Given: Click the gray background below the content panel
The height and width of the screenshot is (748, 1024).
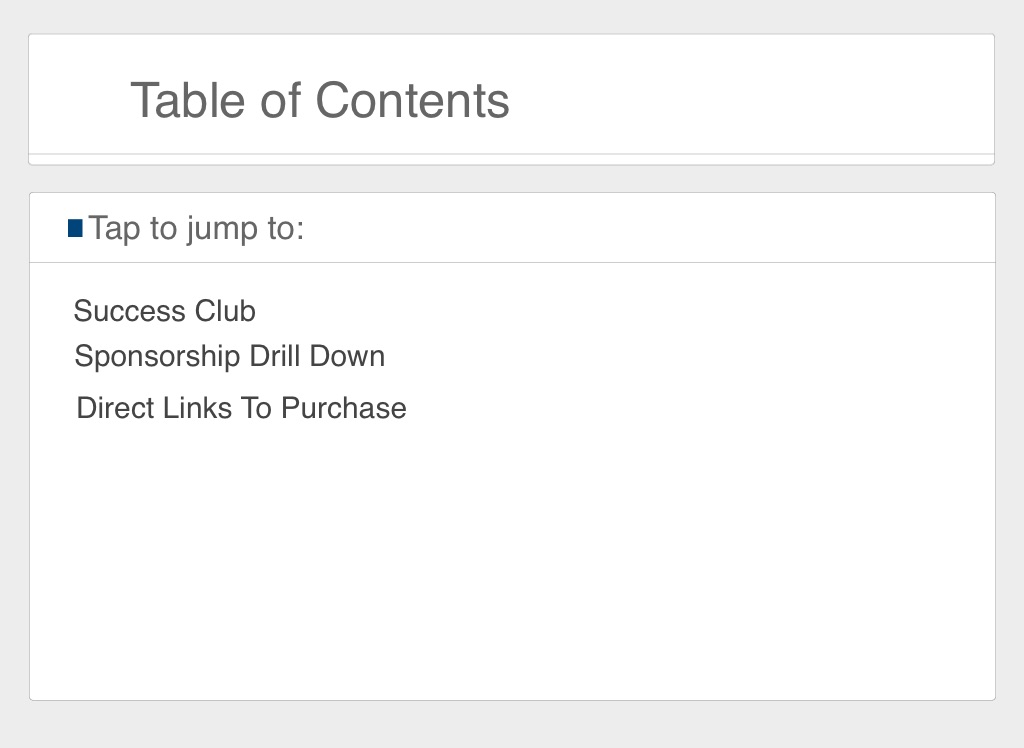Looking at the screenshot, I should (512, 725).
